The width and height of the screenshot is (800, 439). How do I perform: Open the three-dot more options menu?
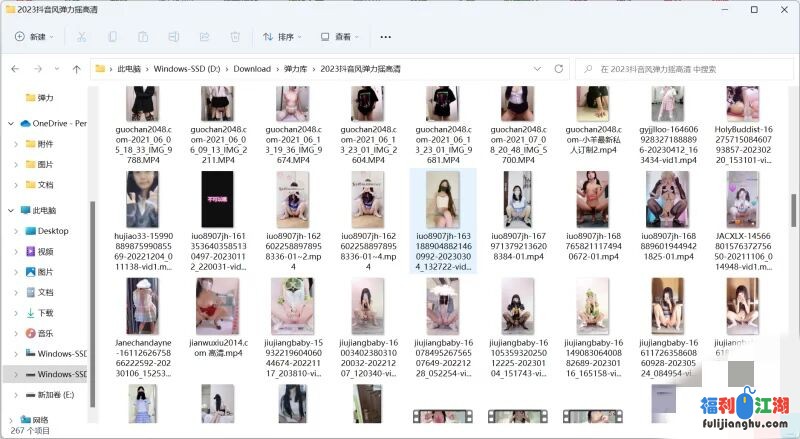pyautogui.click(x=386, y=36)
